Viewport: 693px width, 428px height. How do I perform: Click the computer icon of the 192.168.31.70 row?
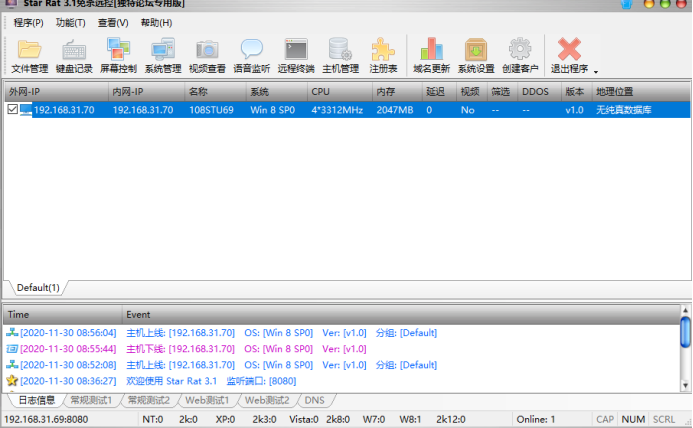pos(26,110)
